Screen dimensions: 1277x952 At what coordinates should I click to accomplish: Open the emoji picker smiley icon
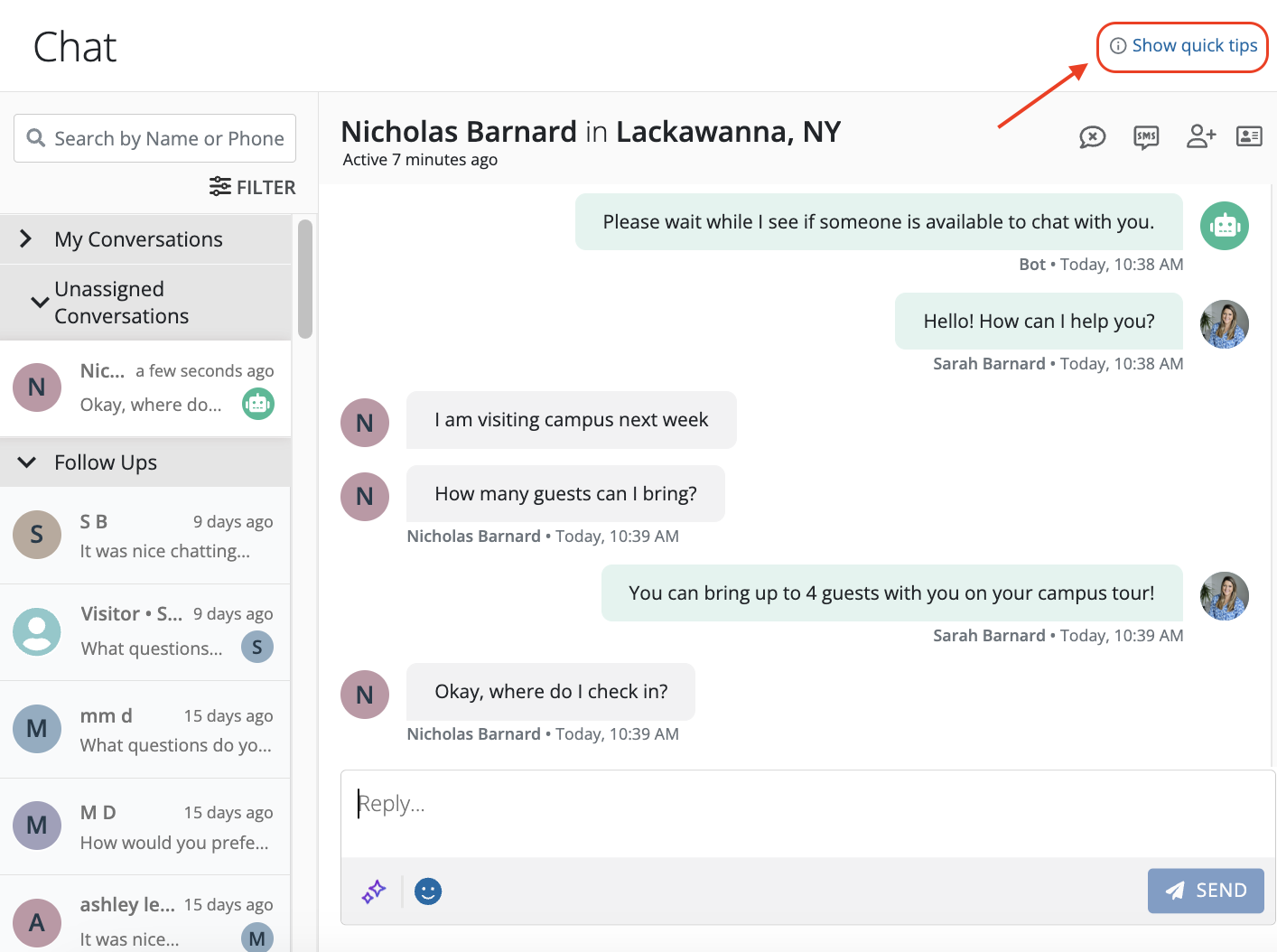pos(428,891)
